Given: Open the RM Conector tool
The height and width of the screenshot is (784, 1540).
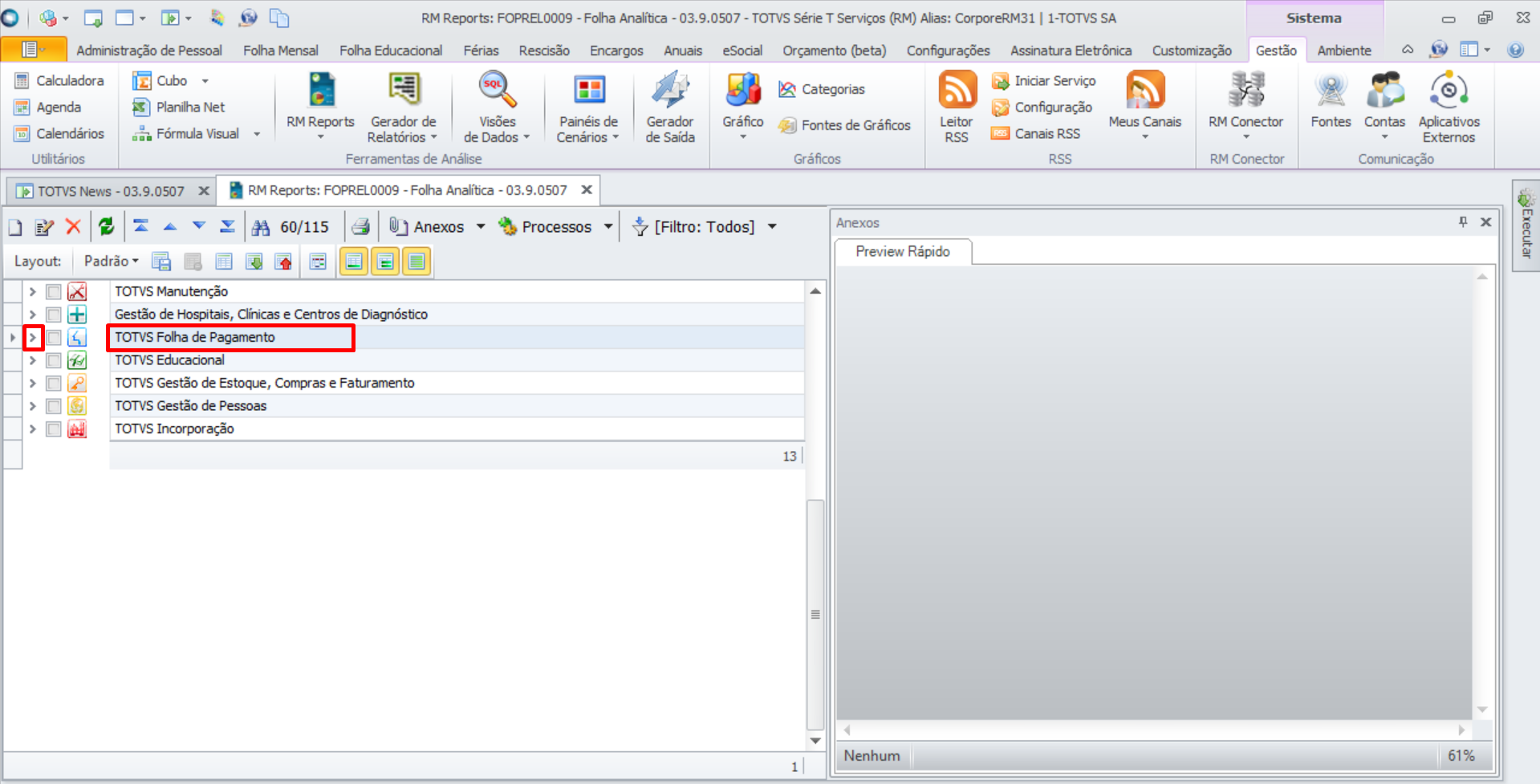Looking at the screenshot, I should coord(1245,104).
